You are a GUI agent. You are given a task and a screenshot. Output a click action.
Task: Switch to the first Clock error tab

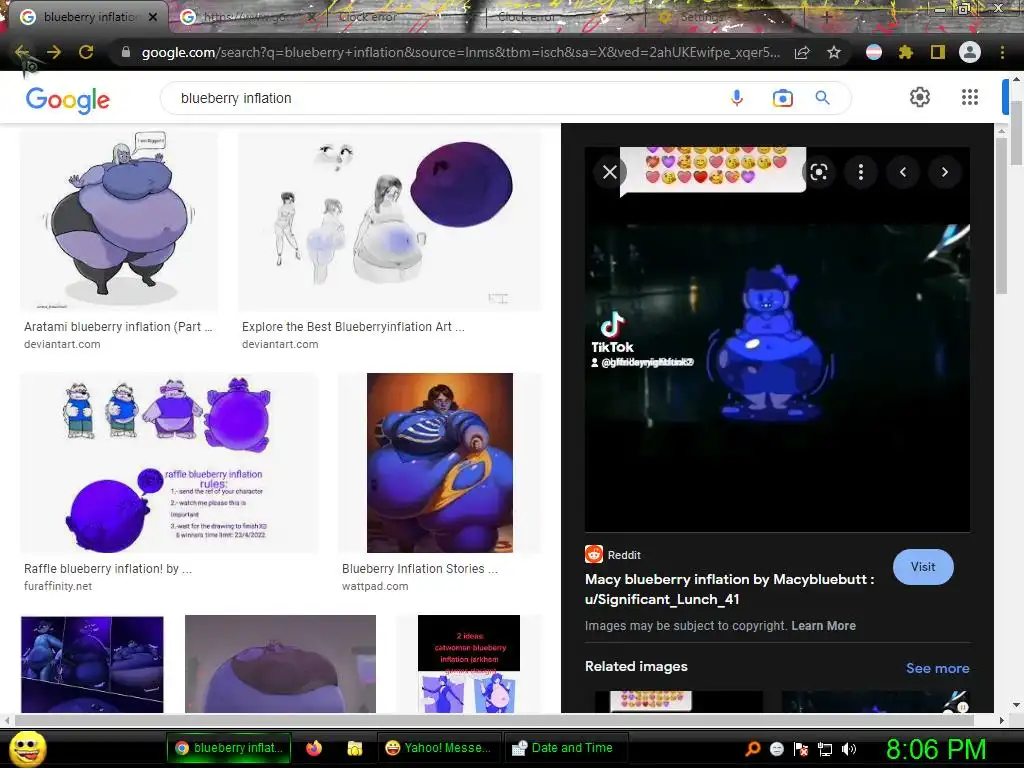(x=368, y=17)
